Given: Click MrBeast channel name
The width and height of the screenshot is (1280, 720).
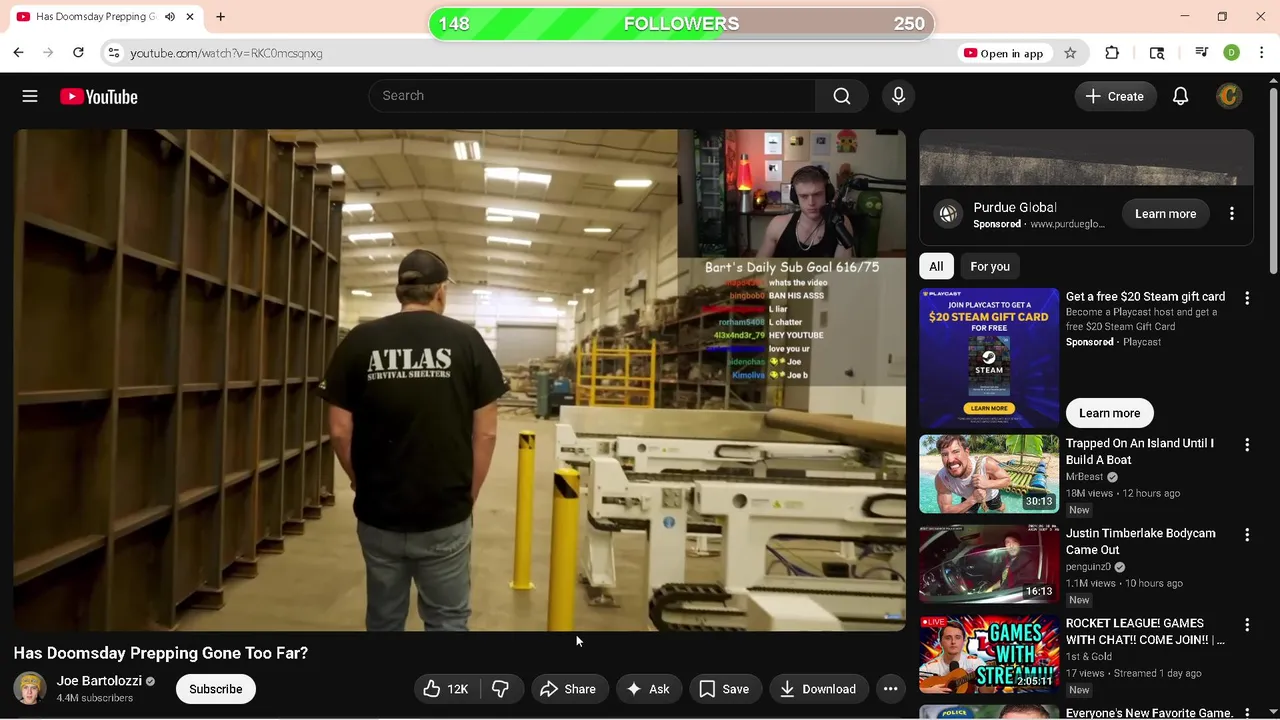Looking at the screenshot, I should pyautogui.click(x=1084, y=477).
